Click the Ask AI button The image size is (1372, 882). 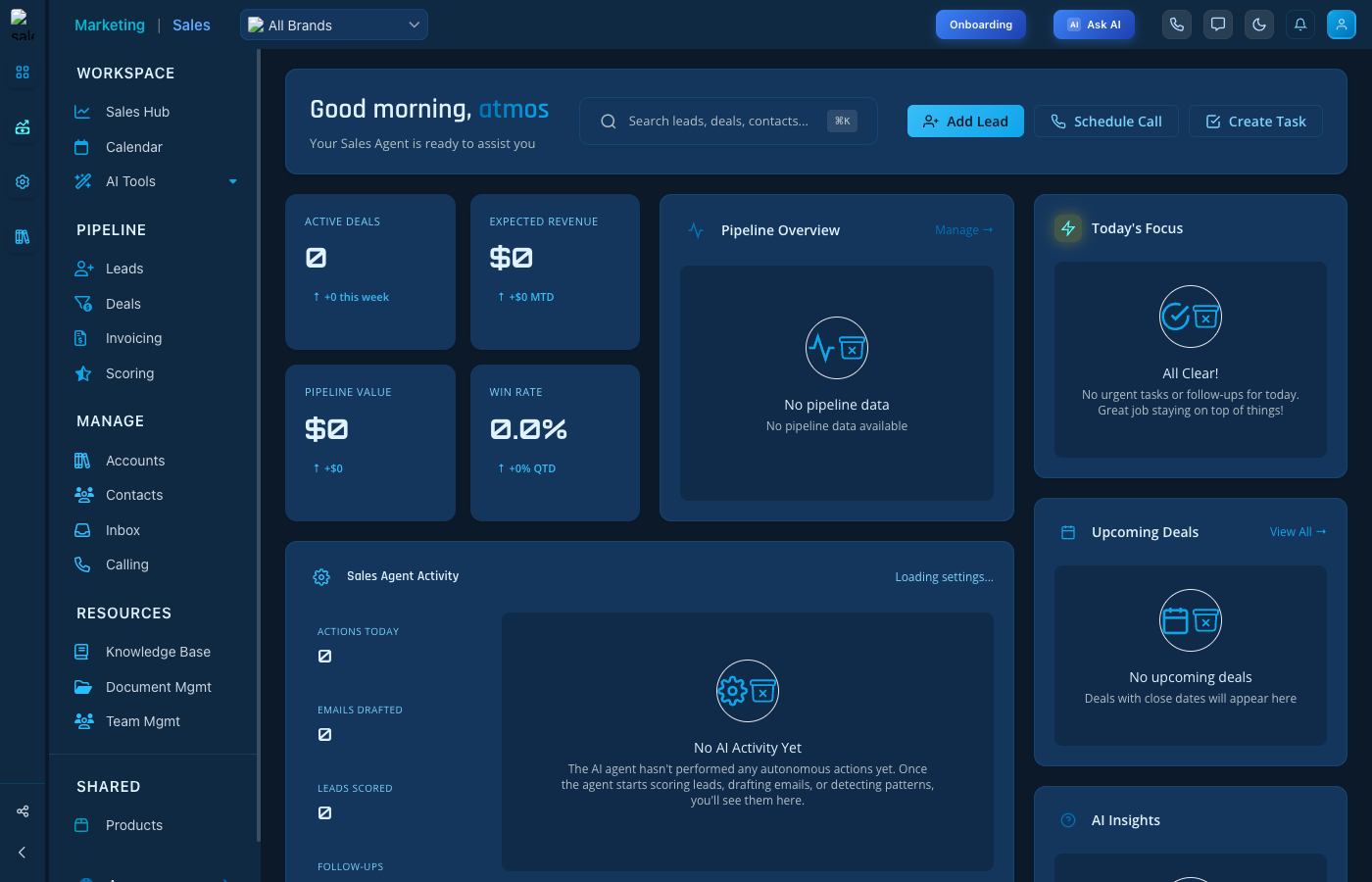(x=1094, y=24)
